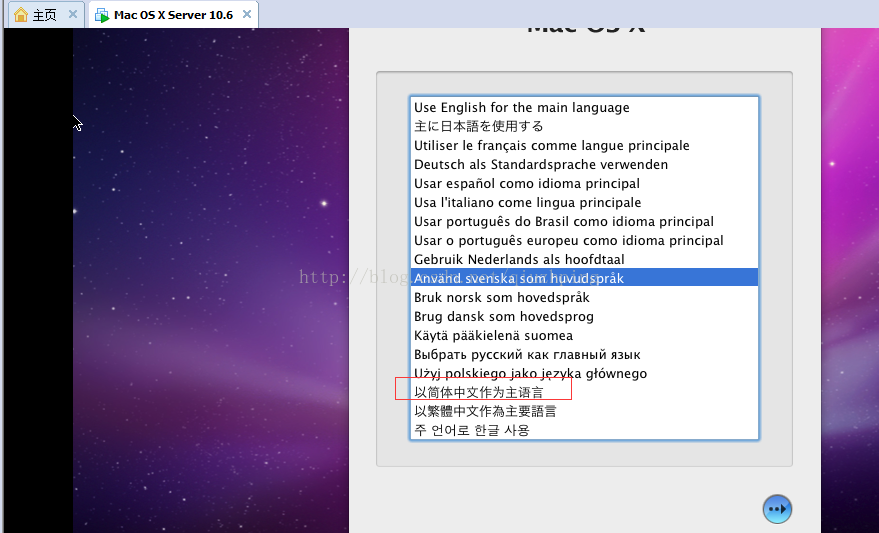Select Użyj polskiego jako języka głównego
This screenshot has height=533, width=879.
coord(584,373)
